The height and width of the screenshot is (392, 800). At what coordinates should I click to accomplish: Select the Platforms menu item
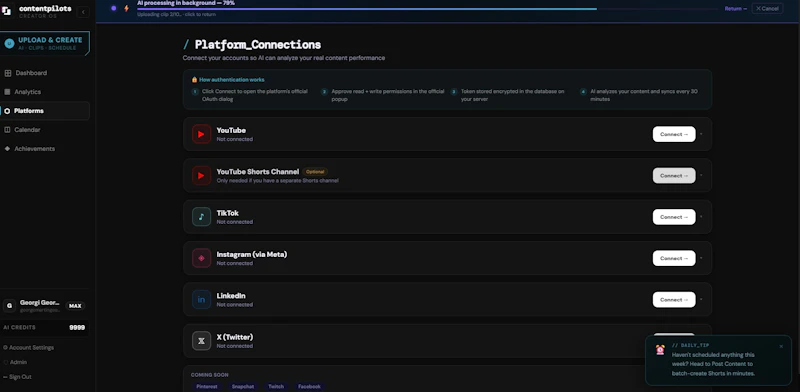pyautogui.click(x=45, y=111)
